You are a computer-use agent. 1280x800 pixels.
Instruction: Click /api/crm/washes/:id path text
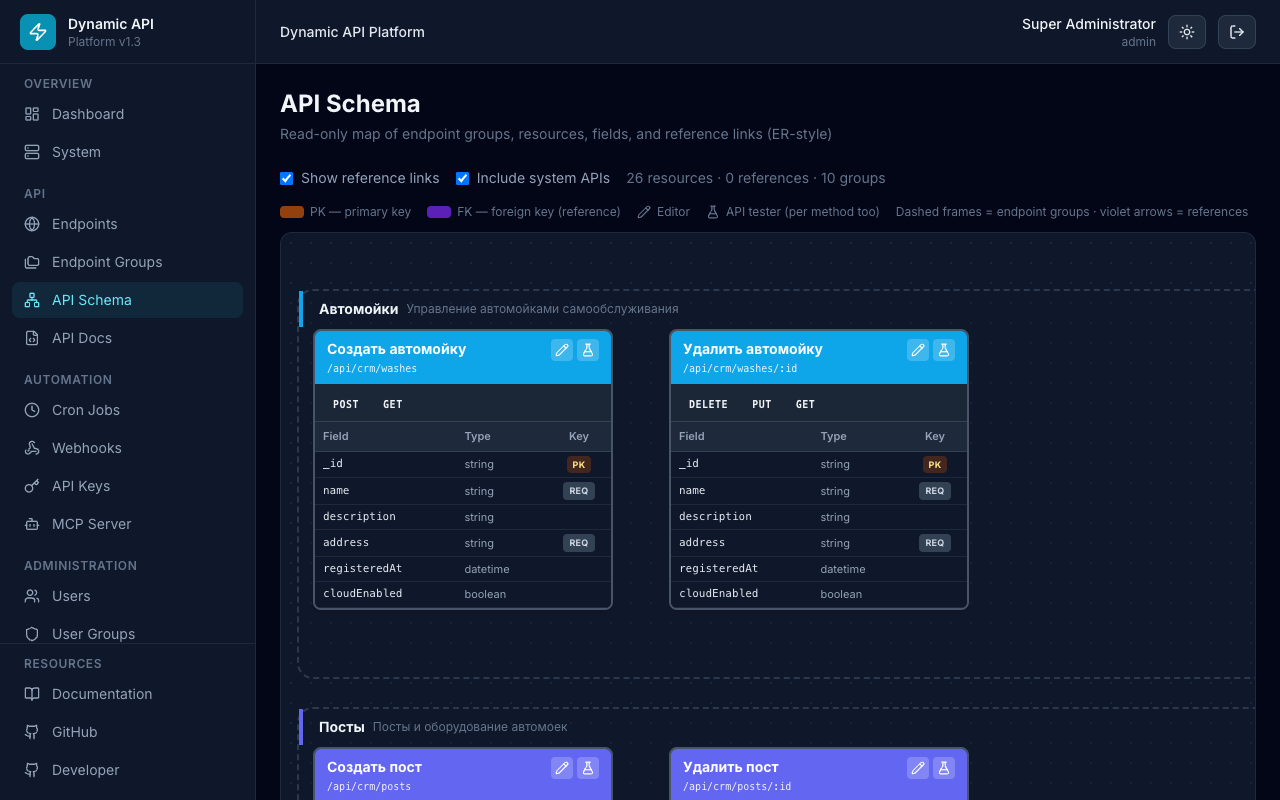pos(740,369)
